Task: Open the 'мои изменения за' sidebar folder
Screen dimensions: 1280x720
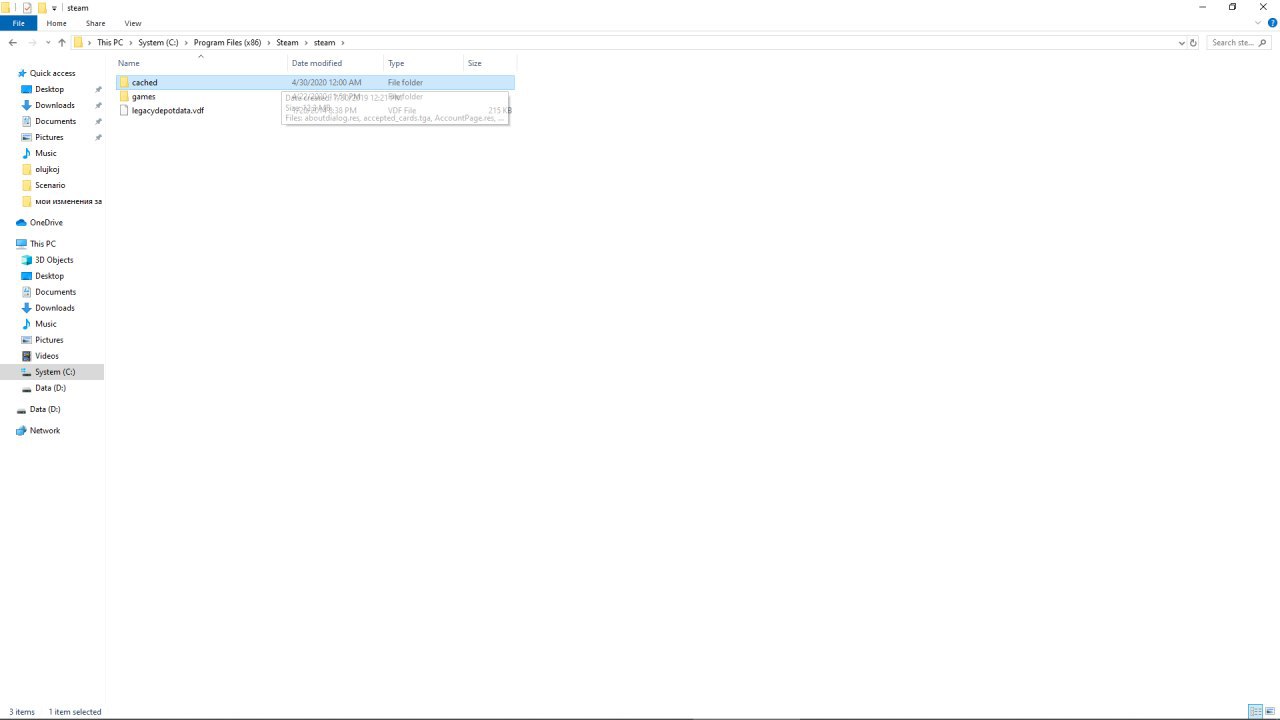Action: [x=68, y=201]
